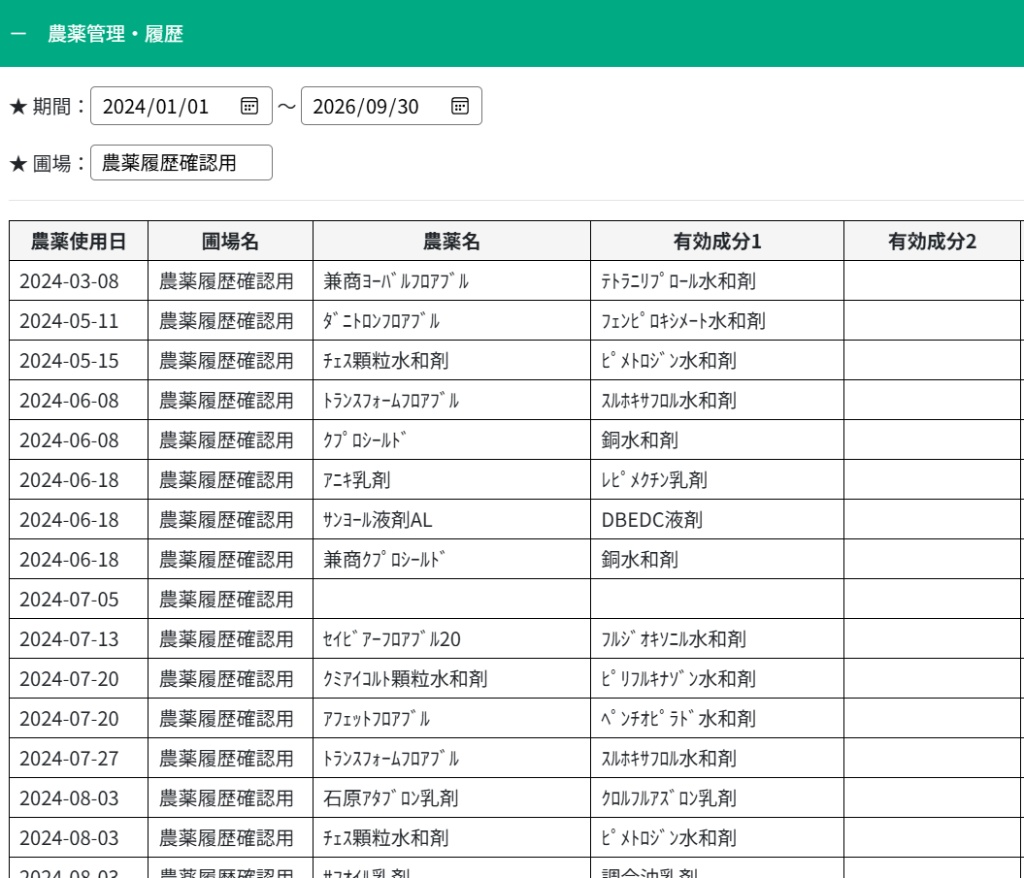Click the start date field 2024/01/01
Image resolution: width=1024 pixels, height=878 pixels.
pos(181,106)
